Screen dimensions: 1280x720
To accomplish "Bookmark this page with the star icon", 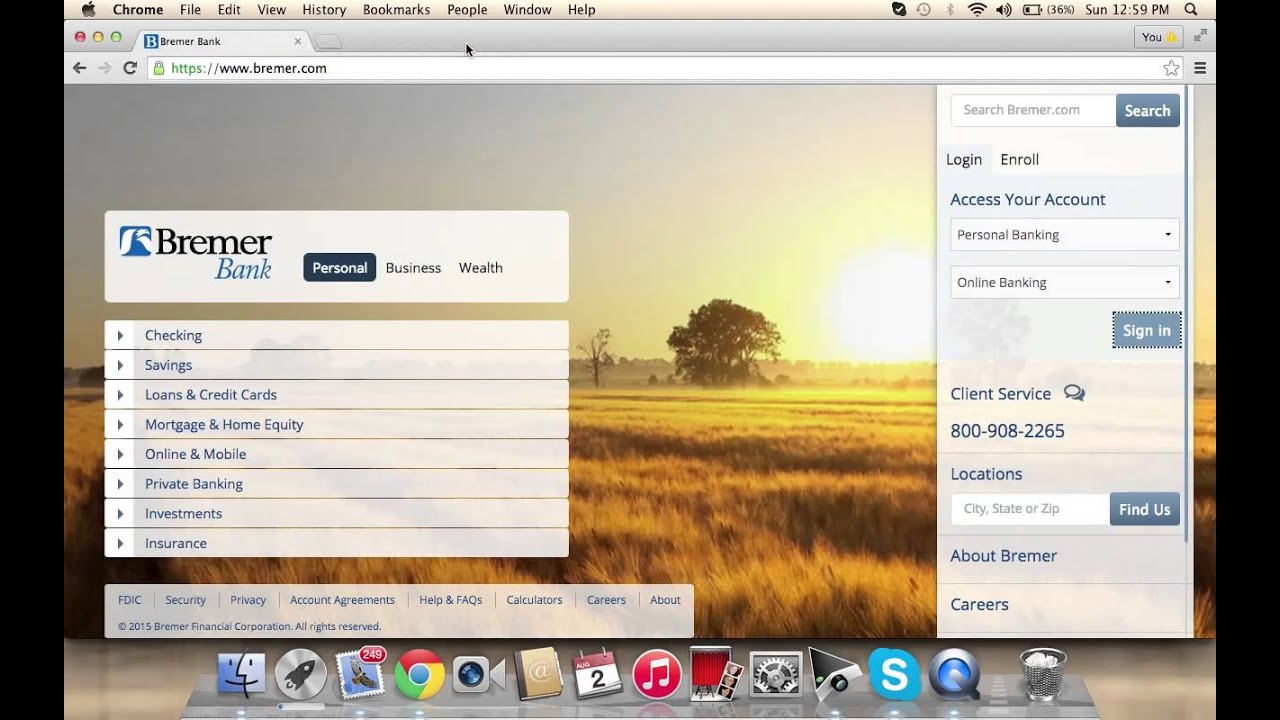I will click(x=1171, y=68).
